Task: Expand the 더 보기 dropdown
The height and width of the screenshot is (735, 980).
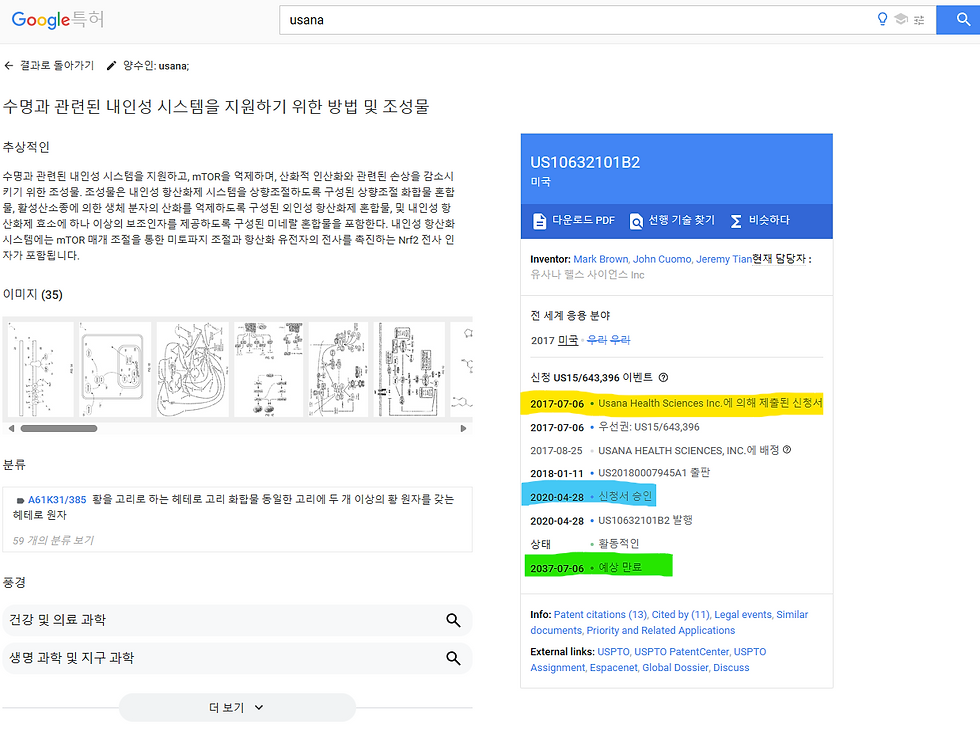Action: (237, 708)
